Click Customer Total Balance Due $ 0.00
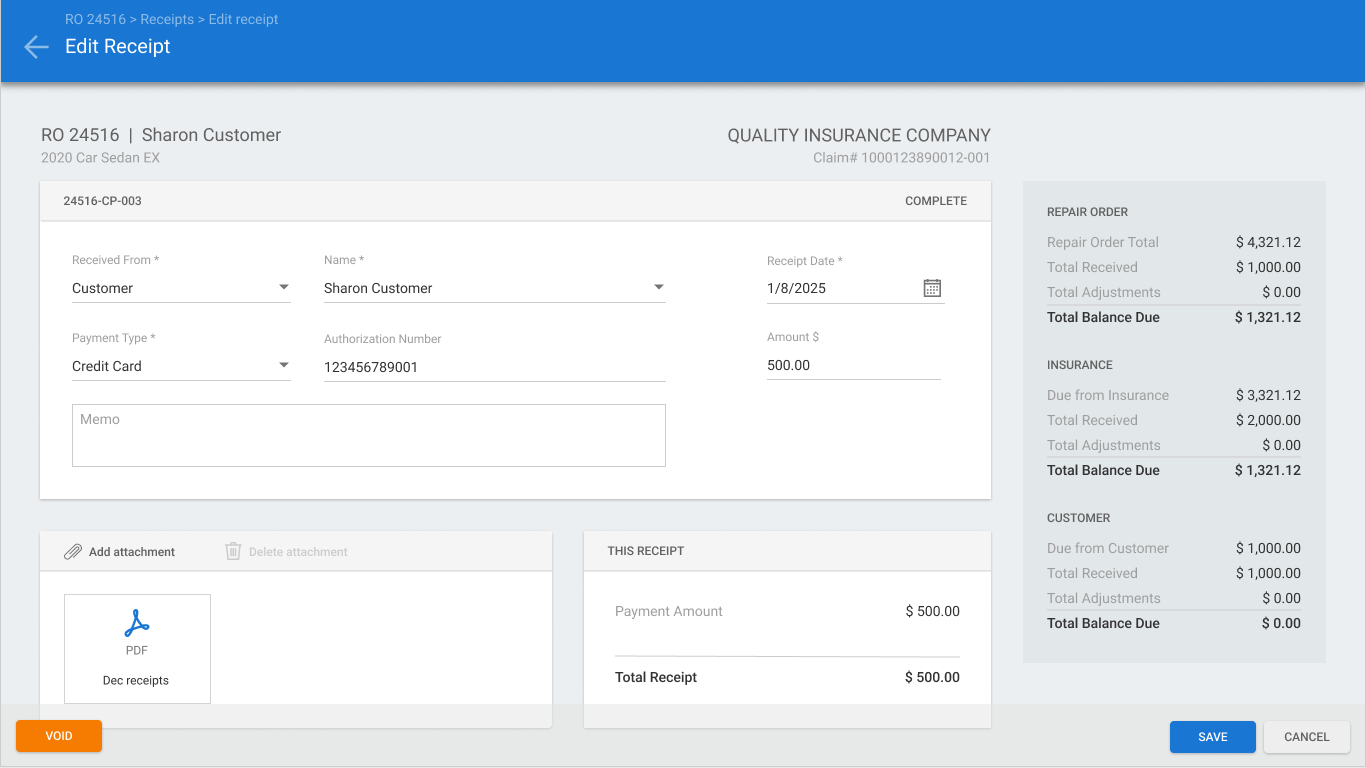Viewport: 1366px width, 768px height. pos(1174,623)
